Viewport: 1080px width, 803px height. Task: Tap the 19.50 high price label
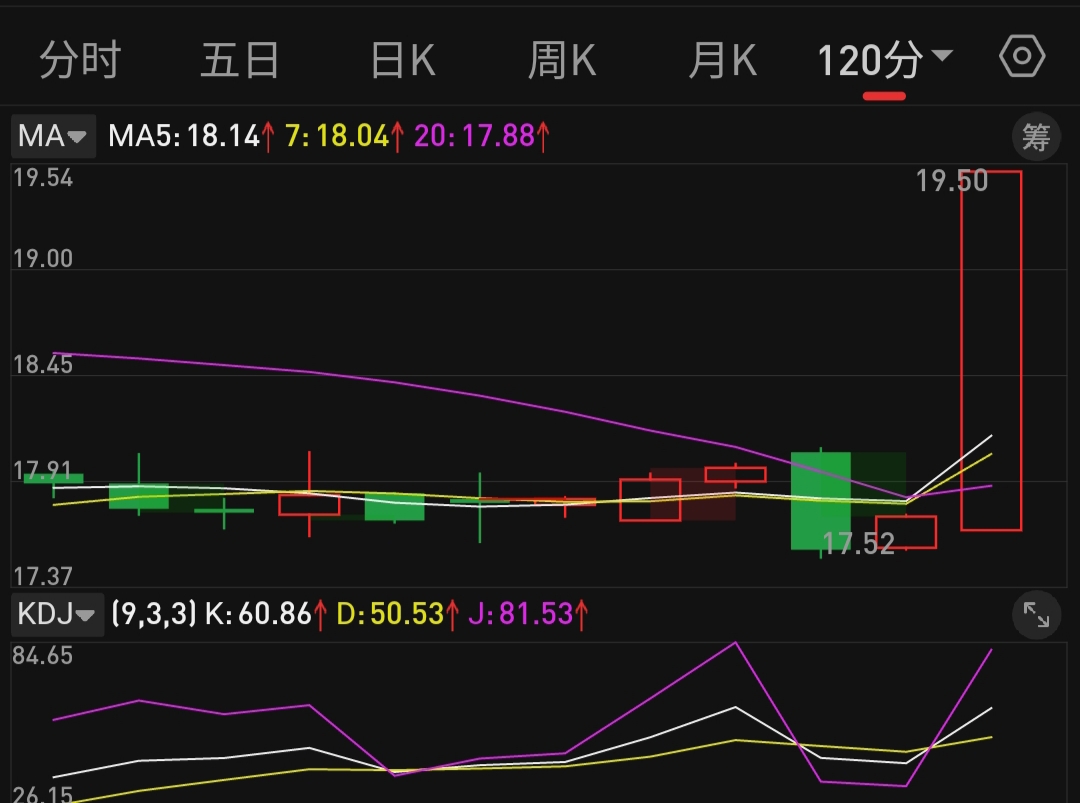click(951, 181)
